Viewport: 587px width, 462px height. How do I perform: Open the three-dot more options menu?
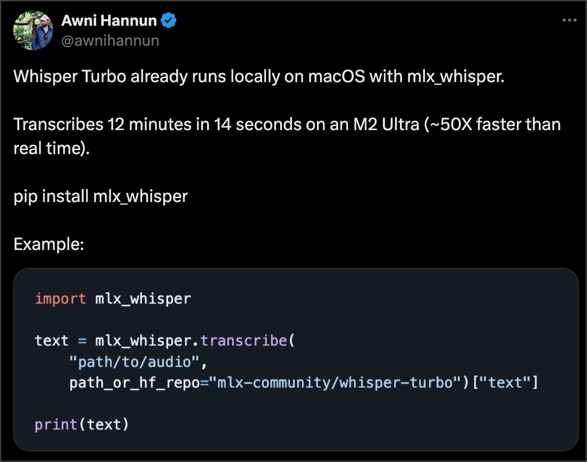tap(569, 20)
